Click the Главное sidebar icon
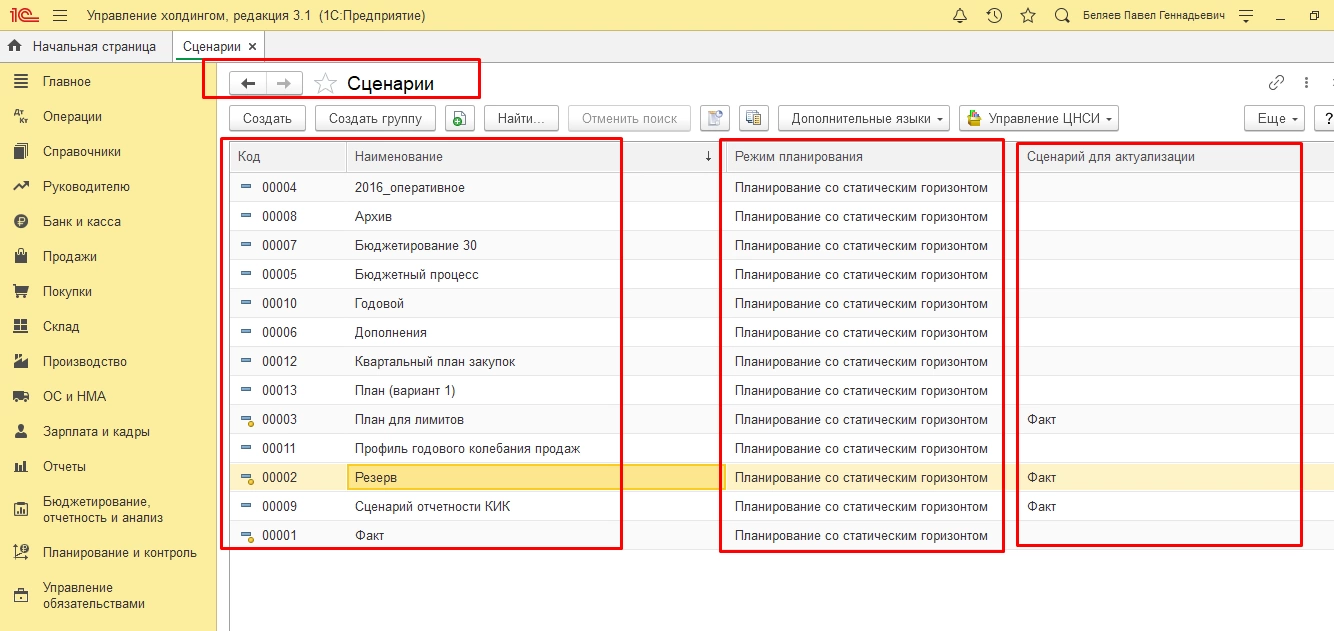The image size is (1334, 631). [20, 81]
